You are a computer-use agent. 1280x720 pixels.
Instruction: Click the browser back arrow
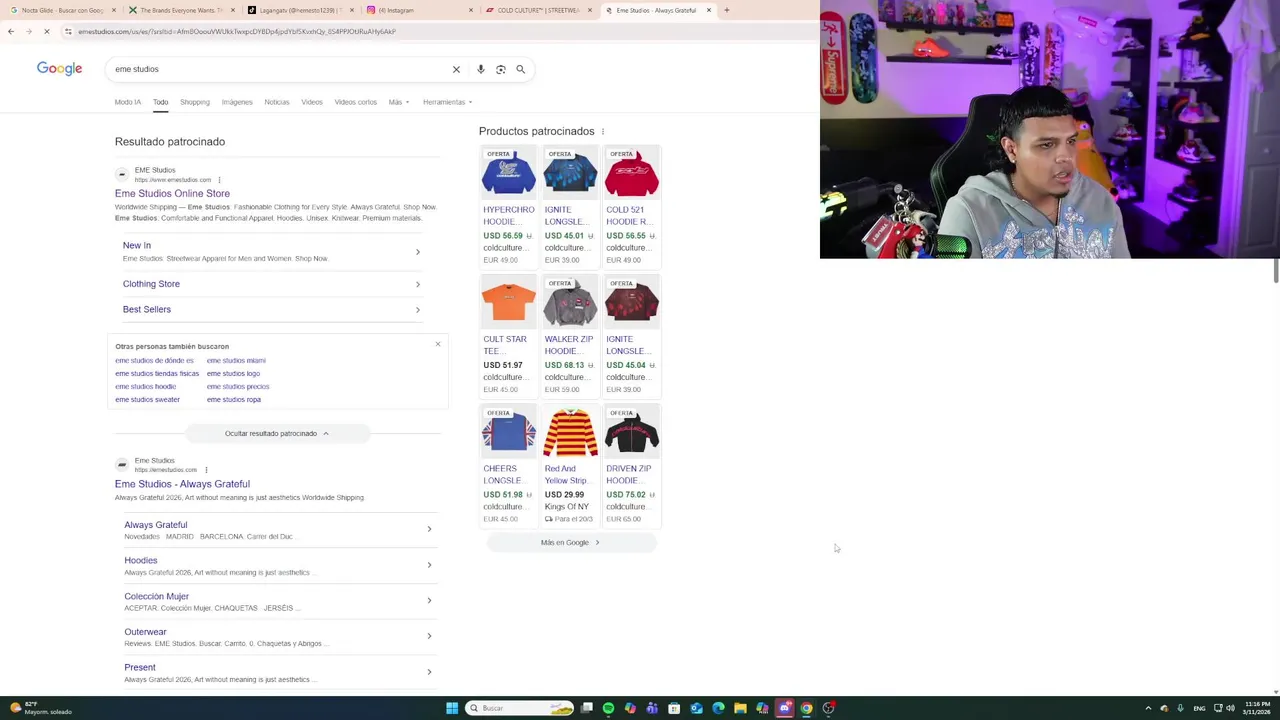pos(11,31)
